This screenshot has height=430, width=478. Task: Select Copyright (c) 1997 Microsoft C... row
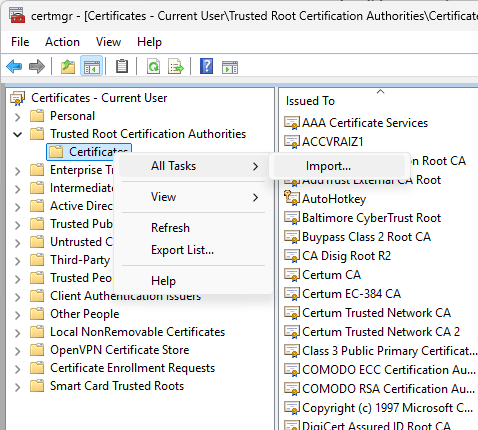point(387,408)
